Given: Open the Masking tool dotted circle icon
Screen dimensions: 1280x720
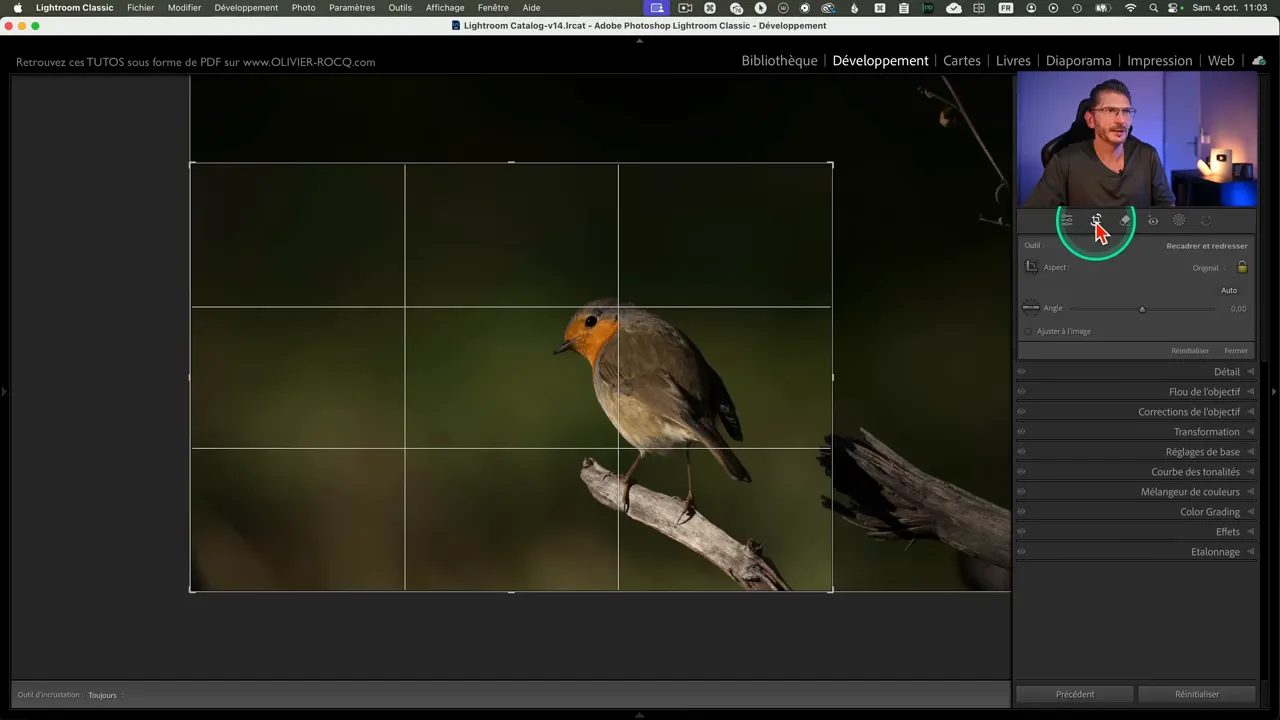Looking at the screenshot, I should tap(1179, 220).
